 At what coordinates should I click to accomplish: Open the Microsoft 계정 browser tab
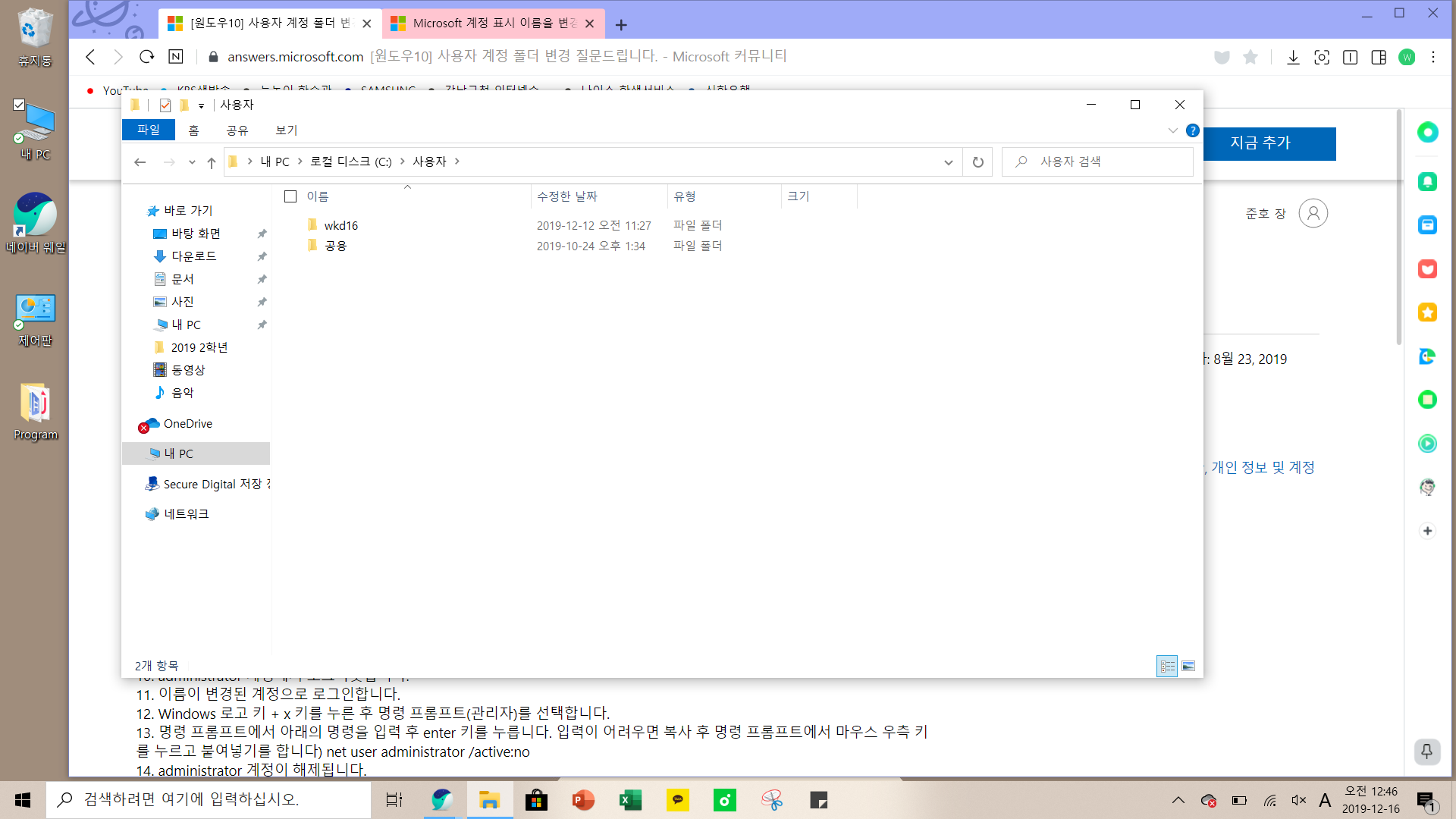485,24
